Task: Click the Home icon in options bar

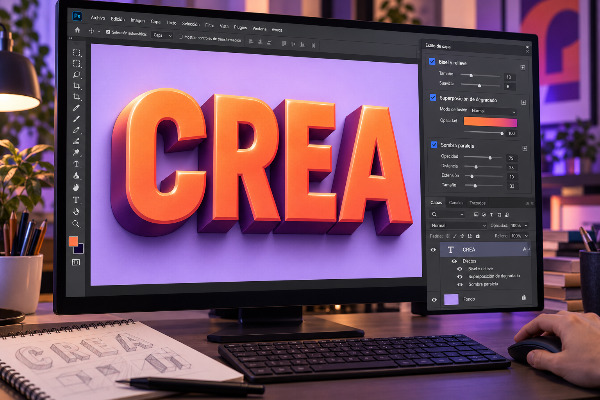Action: point(78,30)
